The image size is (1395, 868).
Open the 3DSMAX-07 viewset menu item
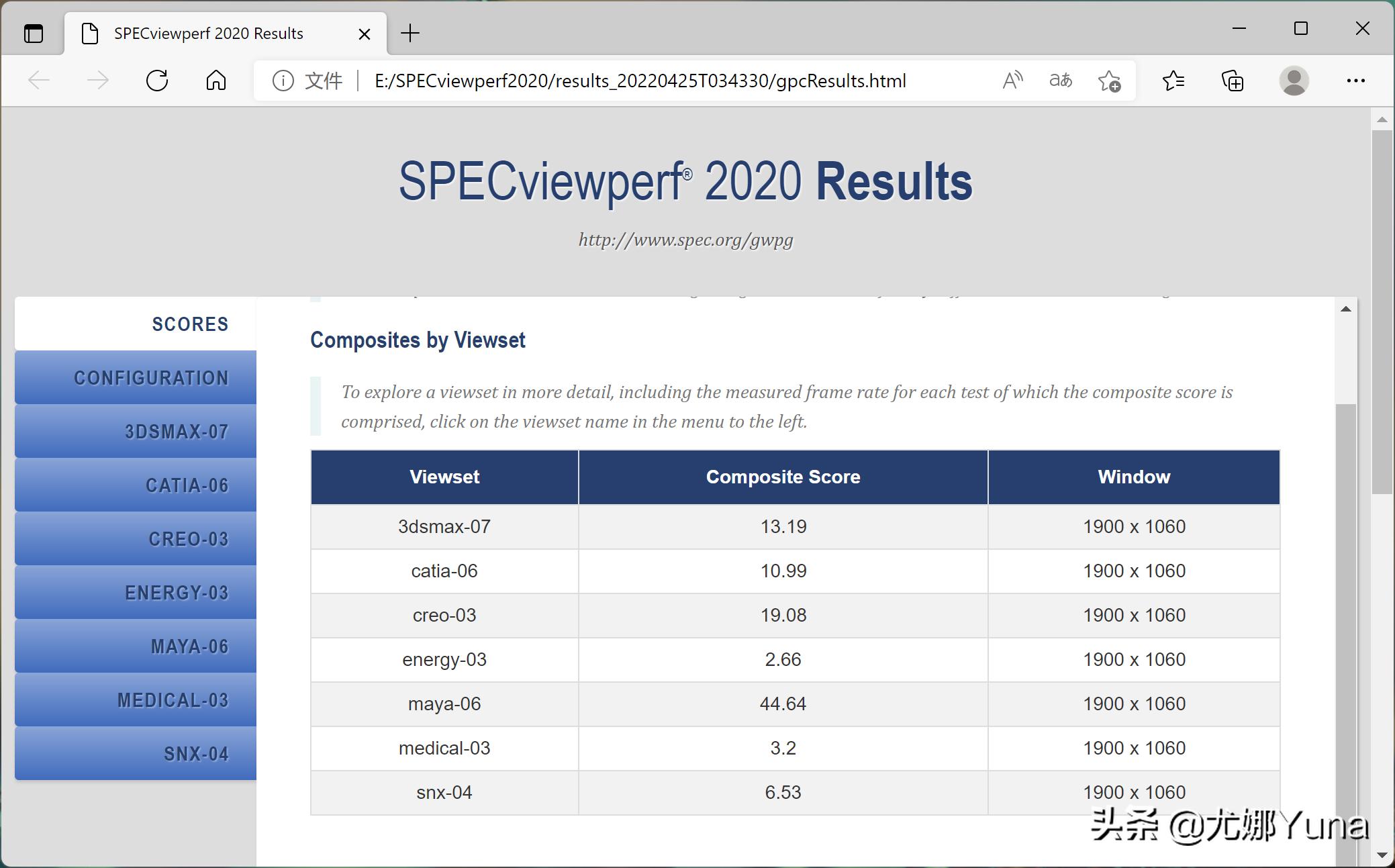pos(136,432)
